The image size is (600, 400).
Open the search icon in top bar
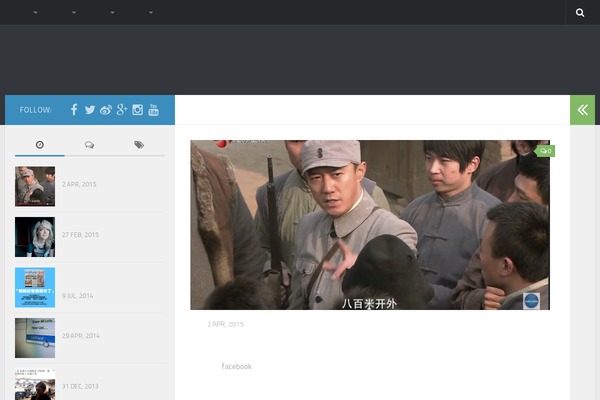tap(580, 13)
